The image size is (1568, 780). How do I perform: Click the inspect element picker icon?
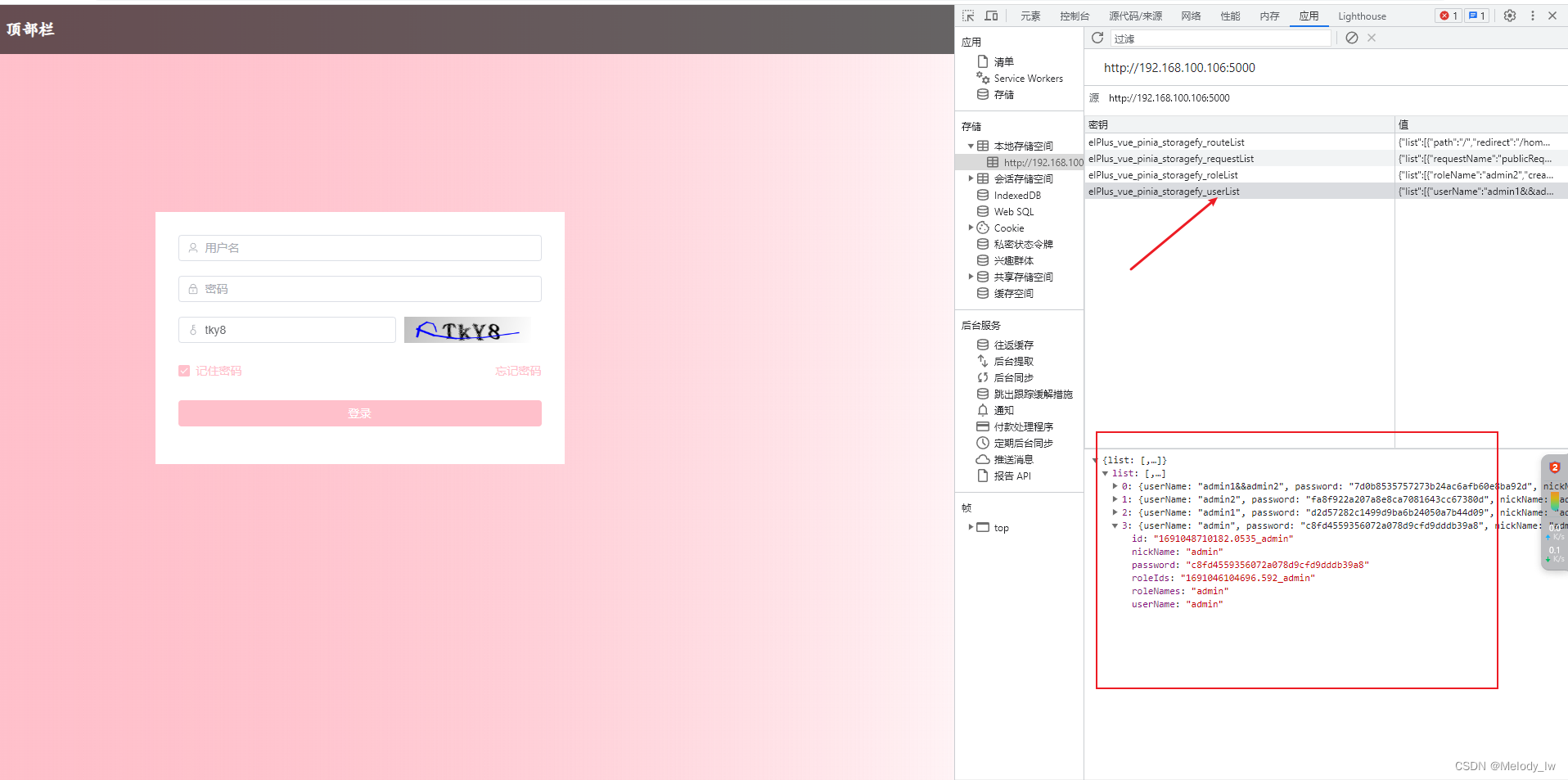click(968, 16)
